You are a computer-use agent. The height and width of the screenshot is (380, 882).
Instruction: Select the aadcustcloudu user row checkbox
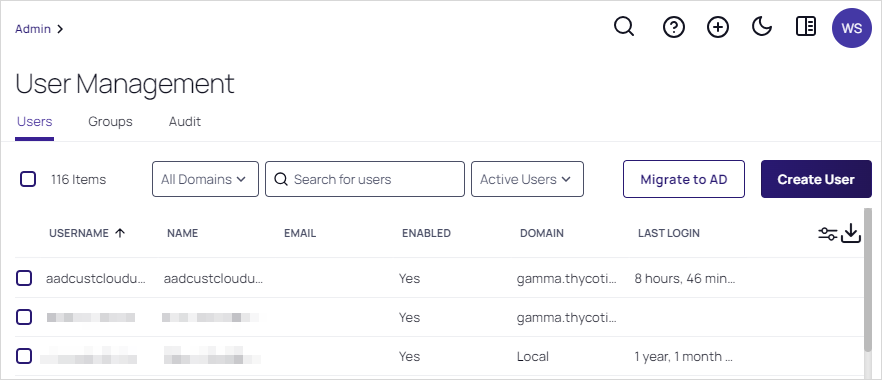tap(24, 278)
